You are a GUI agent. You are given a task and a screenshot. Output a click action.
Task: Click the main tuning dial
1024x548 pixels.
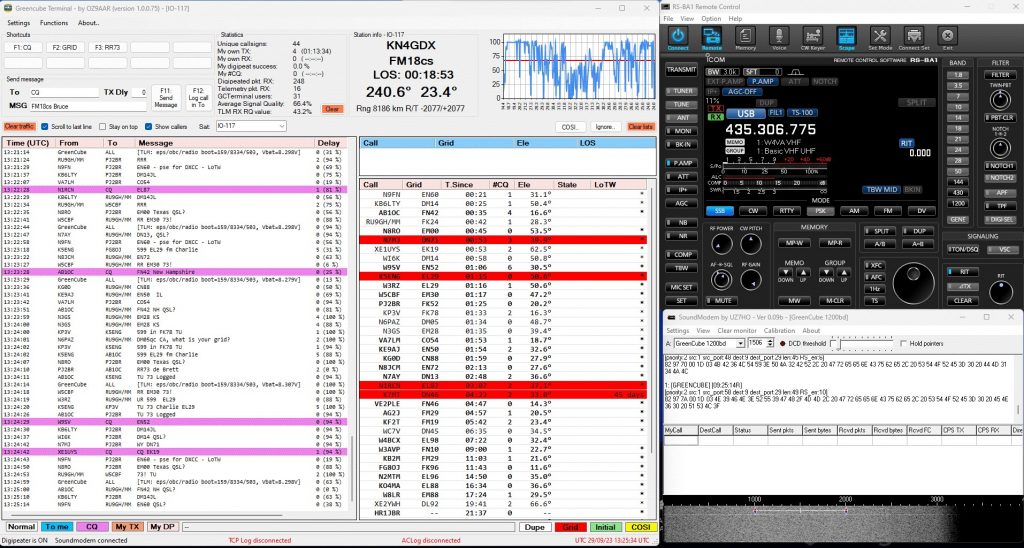click(913, 282)
